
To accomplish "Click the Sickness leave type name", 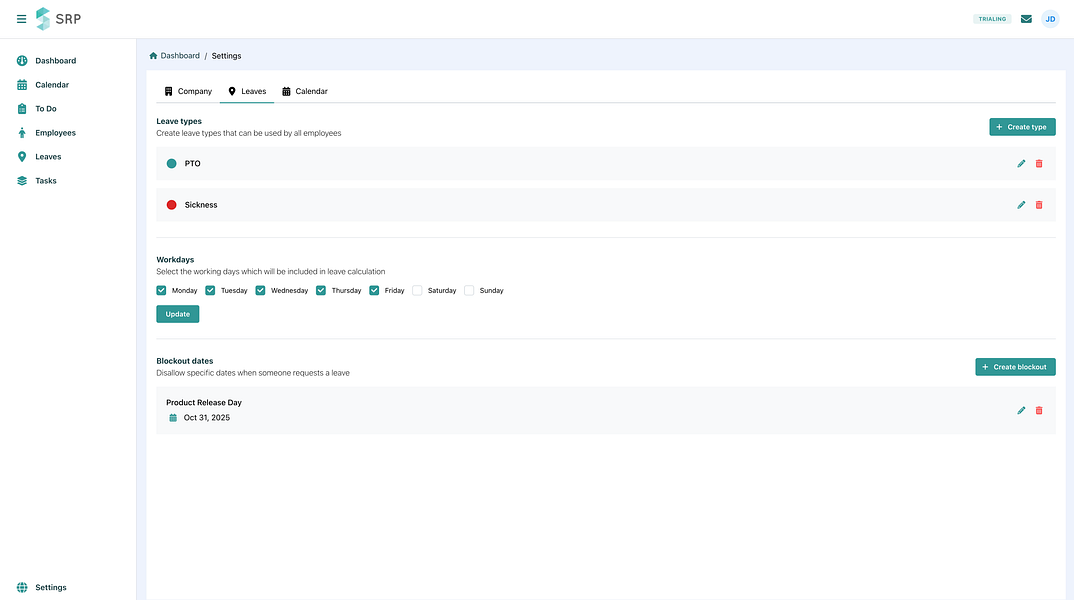I will pyautogui.click(x=201, y=205).
